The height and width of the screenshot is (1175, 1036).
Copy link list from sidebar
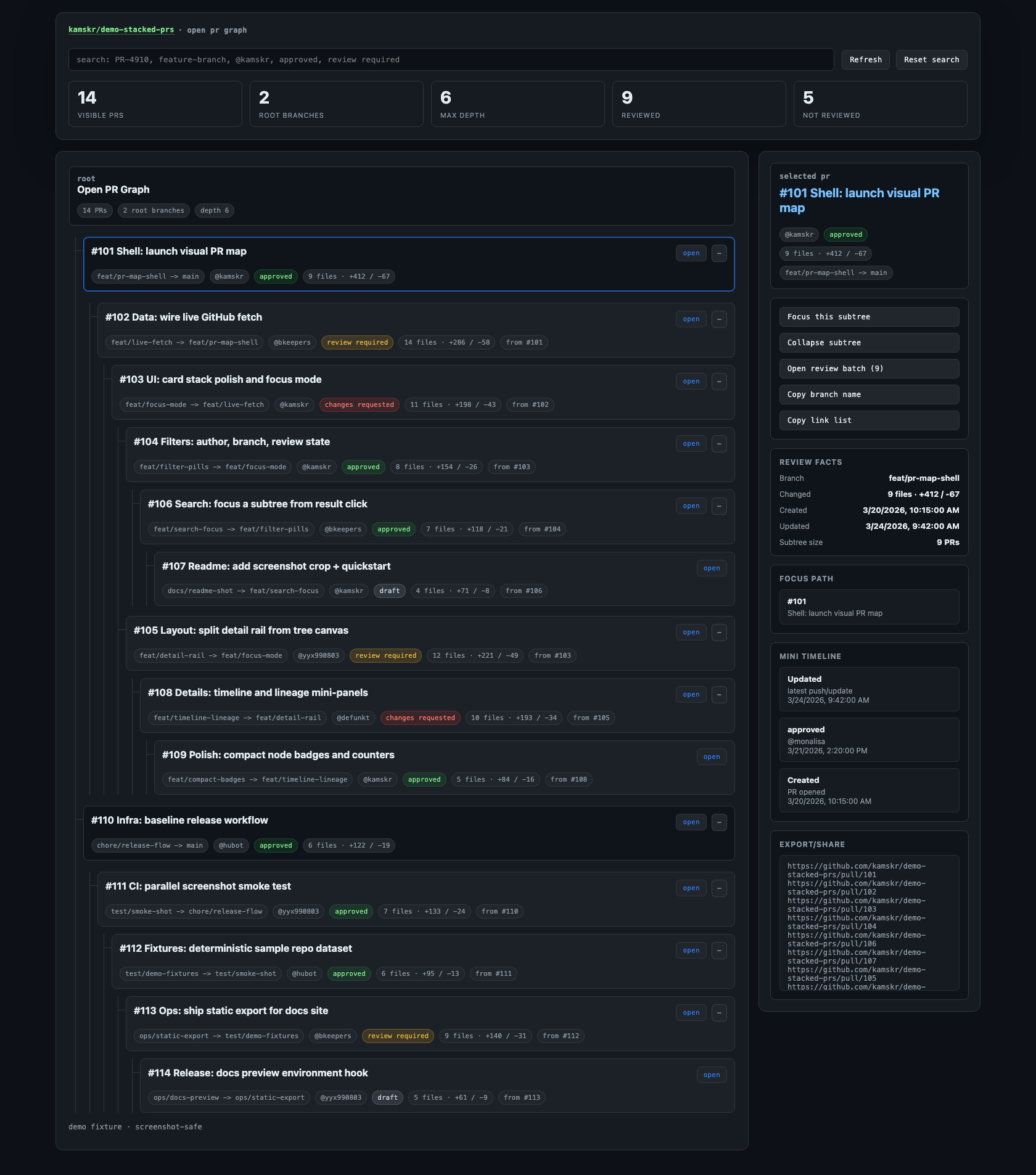coord(869,420)
